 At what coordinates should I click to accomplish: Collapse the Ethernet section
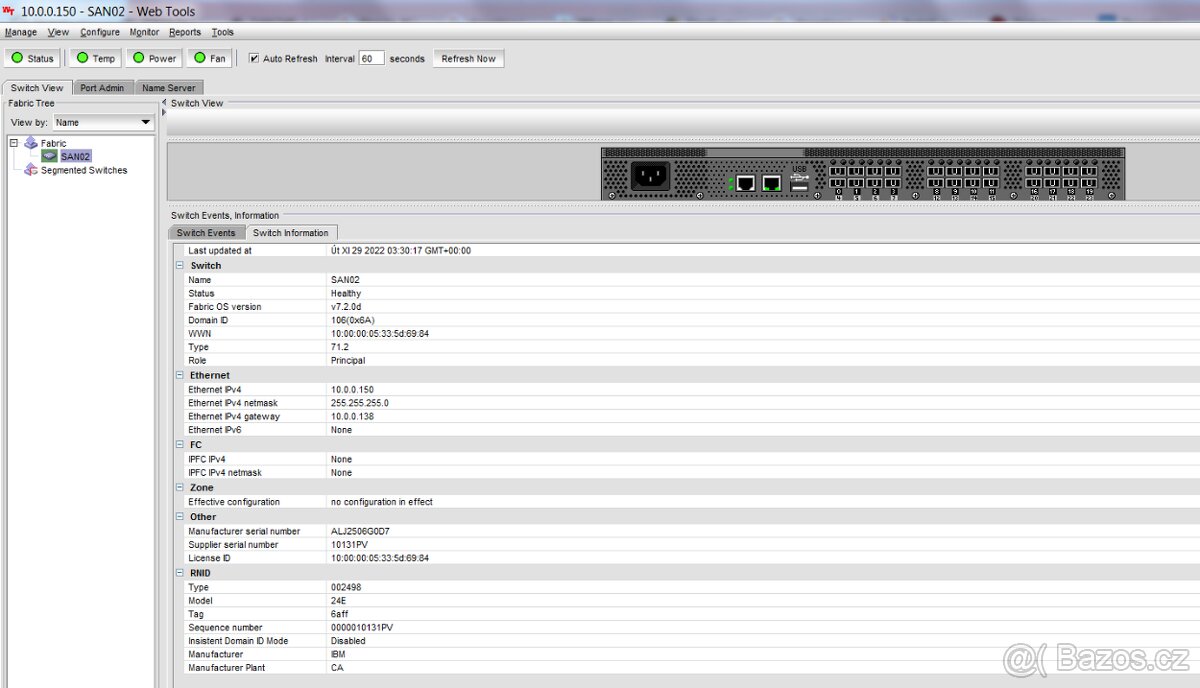[180, 375]
